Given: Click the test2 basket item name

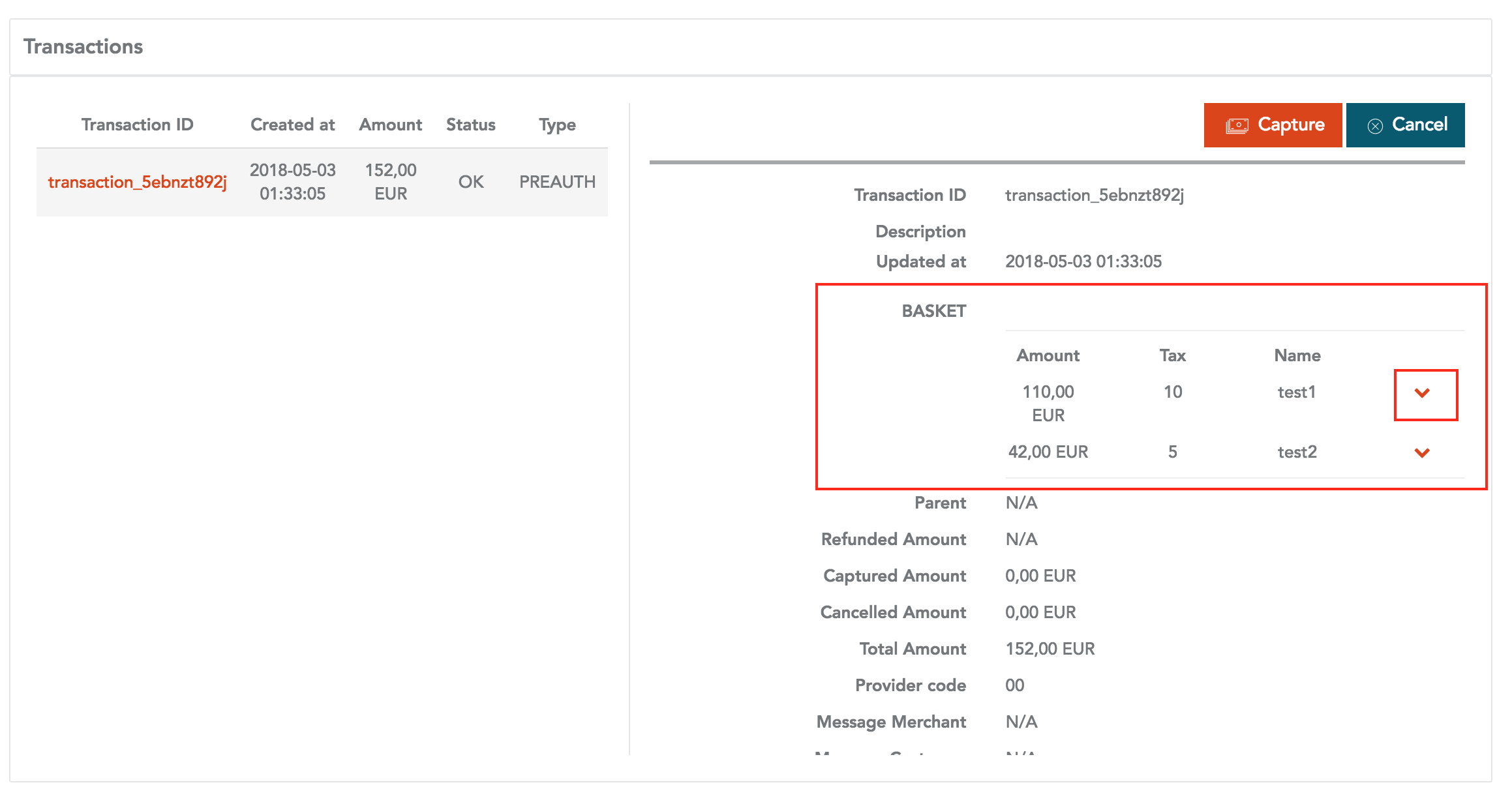Looking at the screenshot, I should coord(1297,452).
